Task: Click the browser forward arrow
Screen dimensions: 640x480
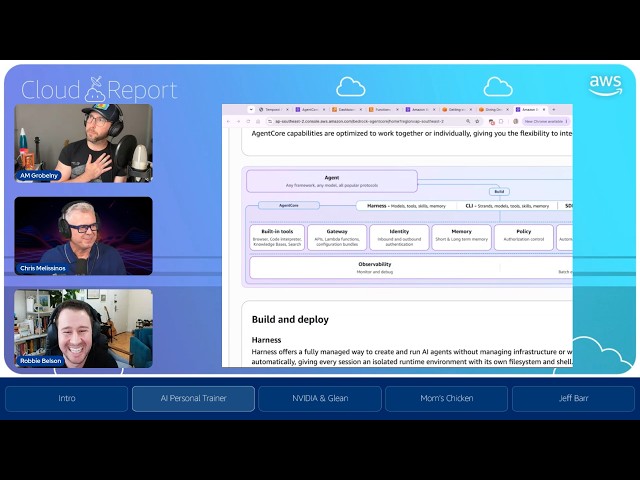Action: click(x=238, y=122)
